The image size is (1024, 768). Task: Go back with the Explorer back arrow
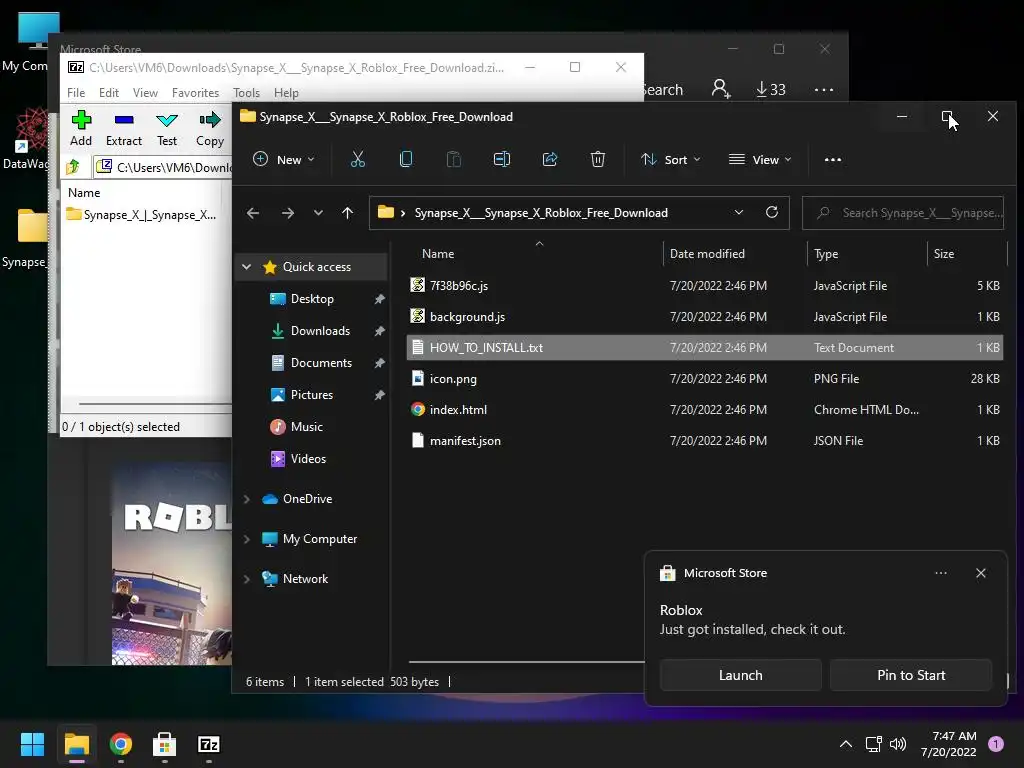coord(253,213)
